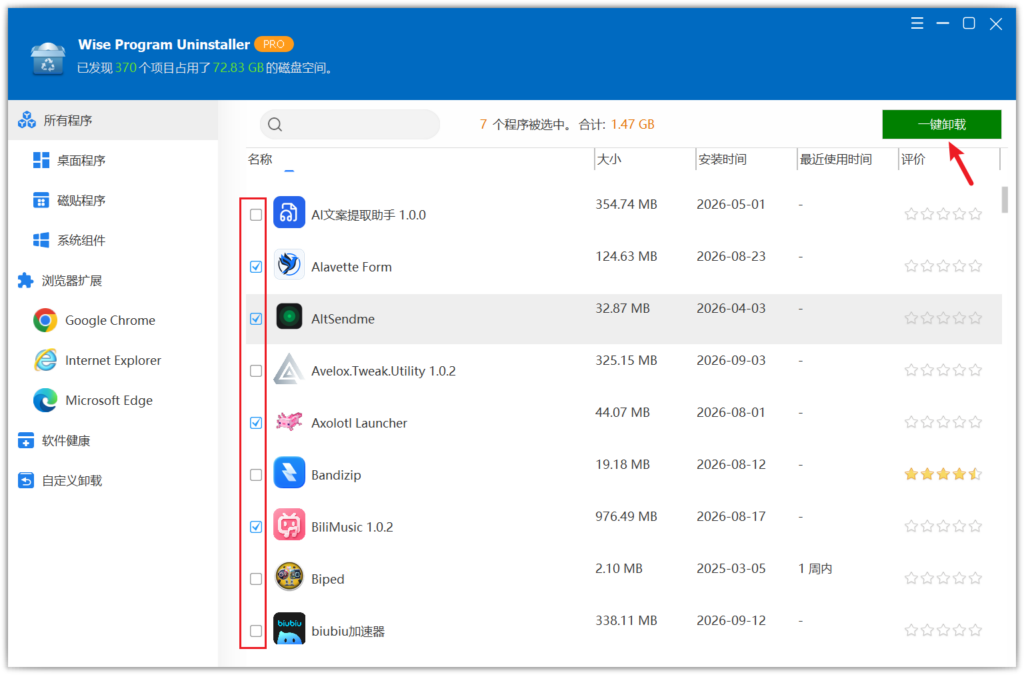Sort by 大小 column header
This screenshot has height=675, width=1024.
coord(609,159)
